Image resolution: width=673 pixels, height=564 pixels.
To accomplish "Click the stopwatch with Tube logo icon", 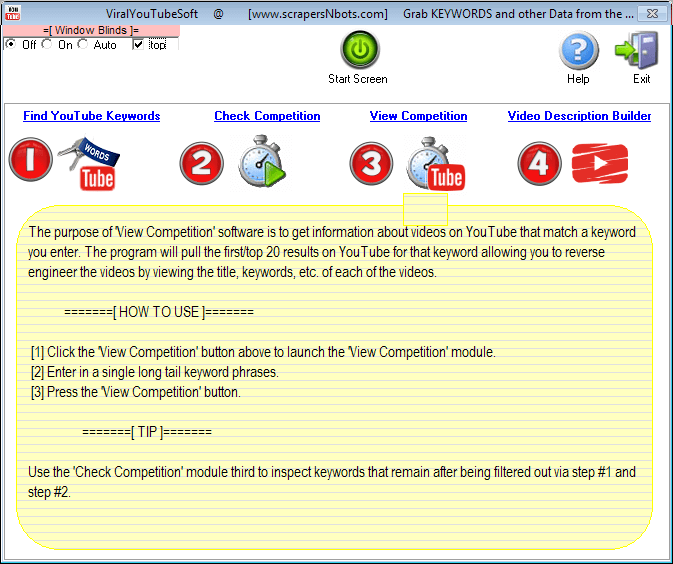I will [435, 164].
